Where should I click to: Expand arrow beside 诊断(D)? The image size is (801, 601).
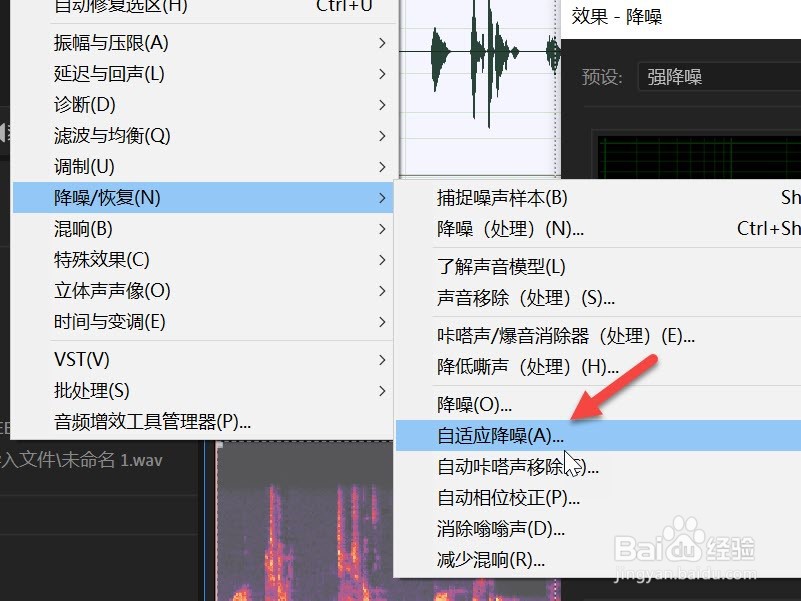pos(382,105)
